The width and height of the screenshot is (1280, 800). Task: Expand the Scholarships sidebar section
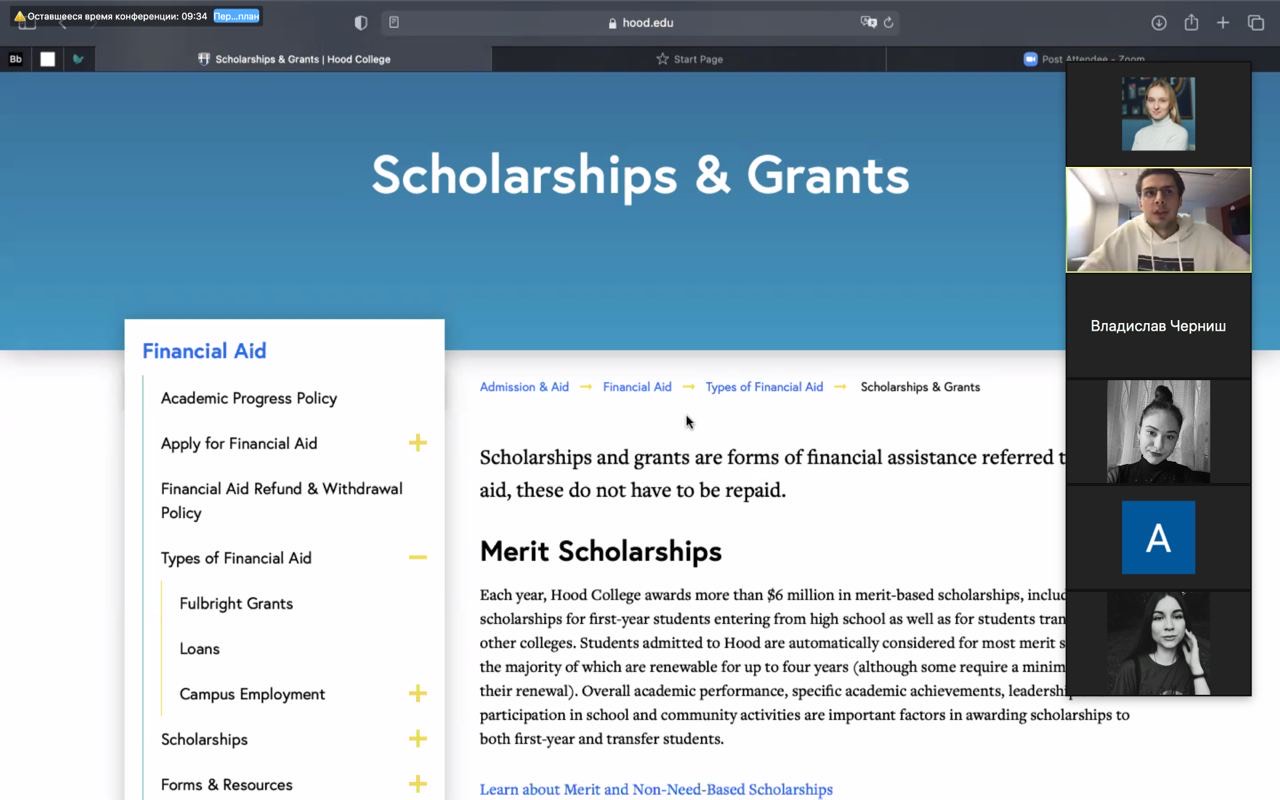[x=418, y=739]
